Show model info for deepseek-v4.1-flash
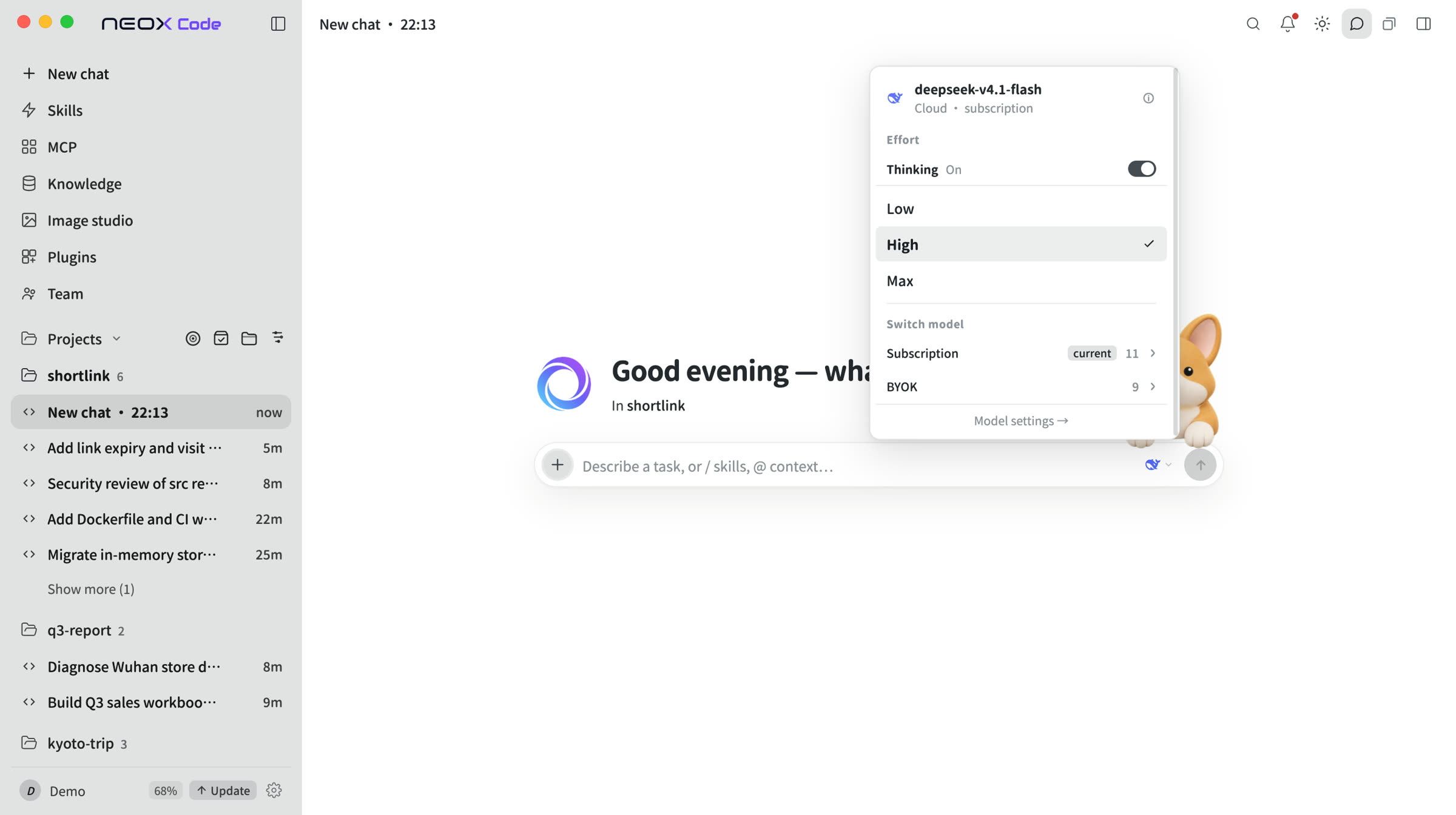1456x815 pixels. 1148,98
